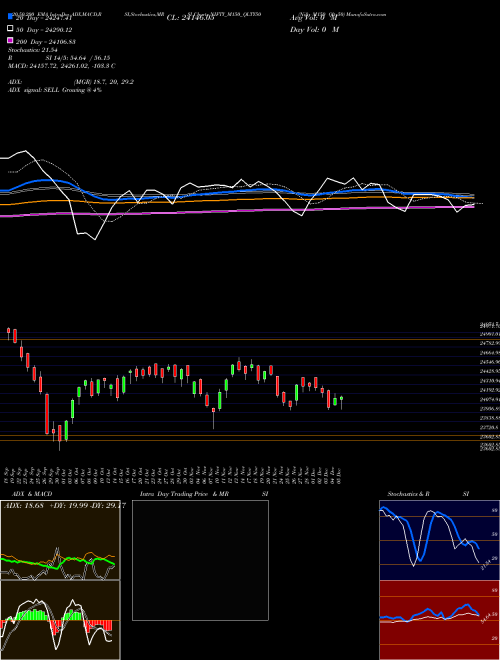Click the magenta 200 Day EMA legend swatch
Image resolution: width=500 pixels, height=660 pixels.
point(10,40)
